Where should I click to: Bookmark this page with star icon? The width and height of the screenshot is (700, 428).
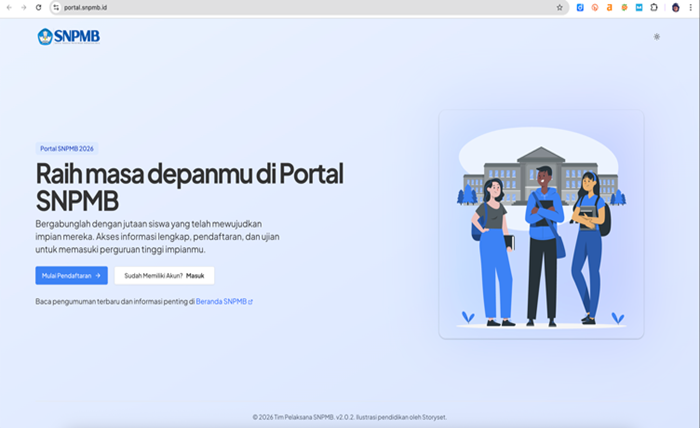pos(559,8)
